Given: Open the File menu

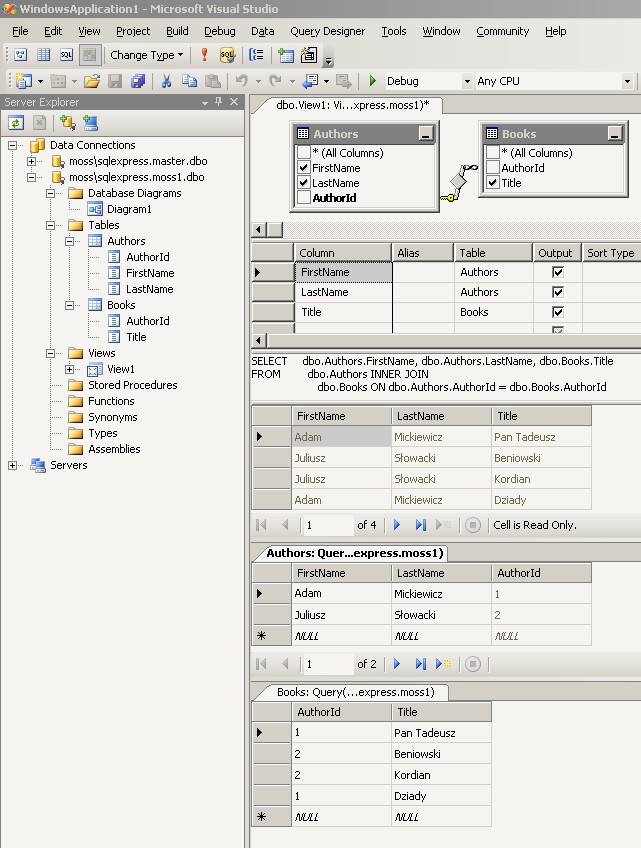Looking at the screenshot, I should click(20, 31).
